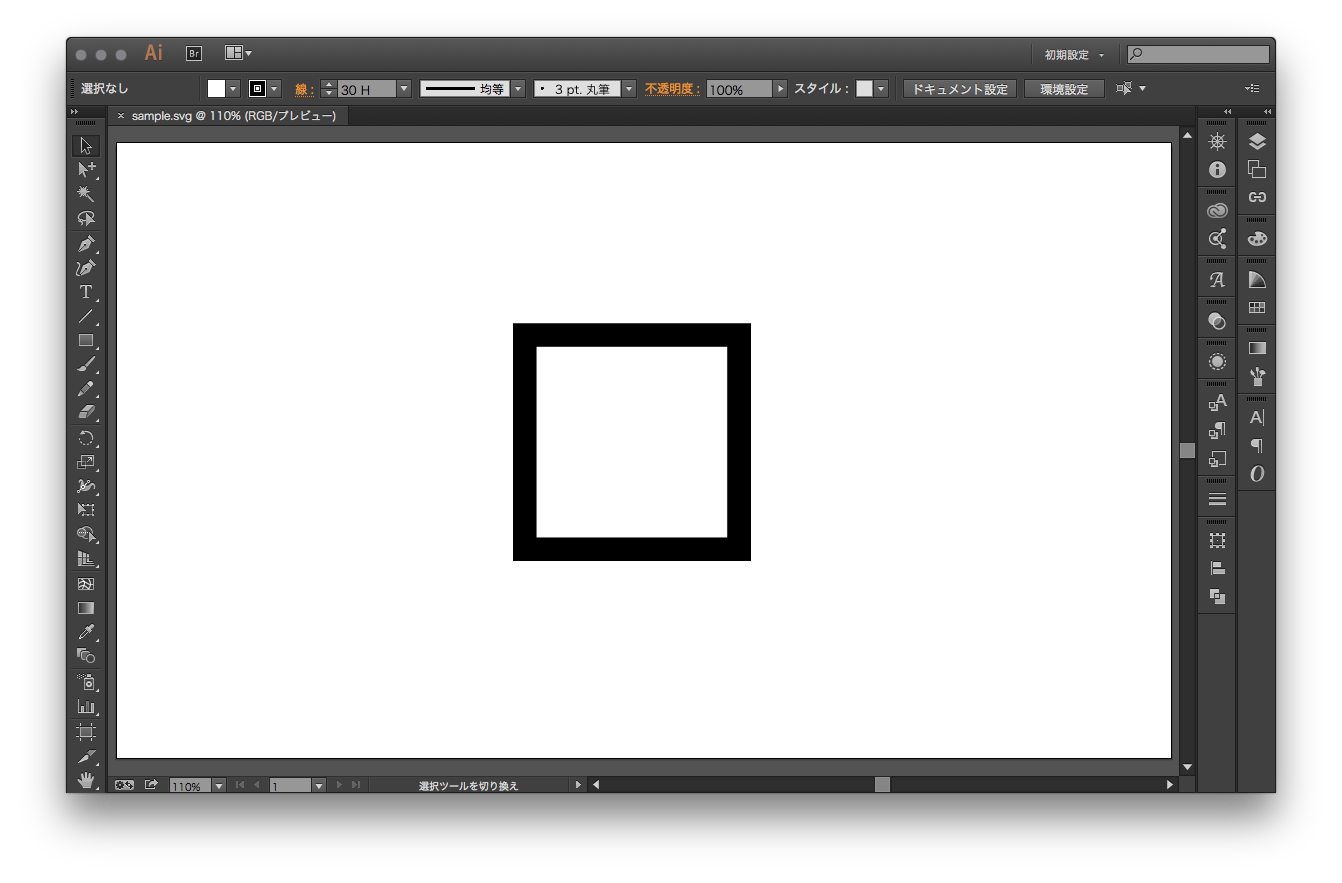1342x883 pixels.
Task: Choose the Magic Wand tool
Action: pos(86,194)
